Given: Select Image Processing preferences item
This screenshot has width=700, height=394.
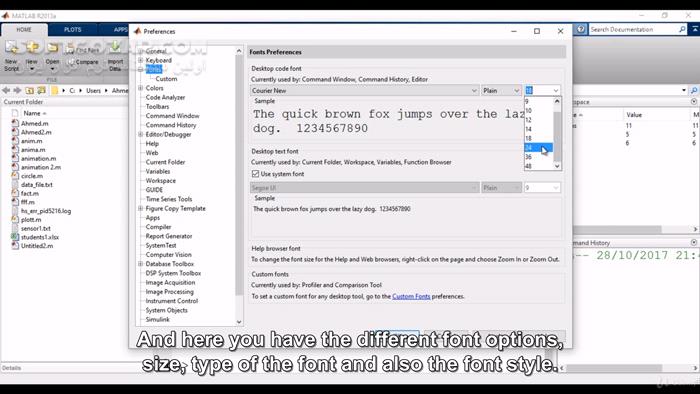Looking at the screenshot, I should (x=170, y=292).
